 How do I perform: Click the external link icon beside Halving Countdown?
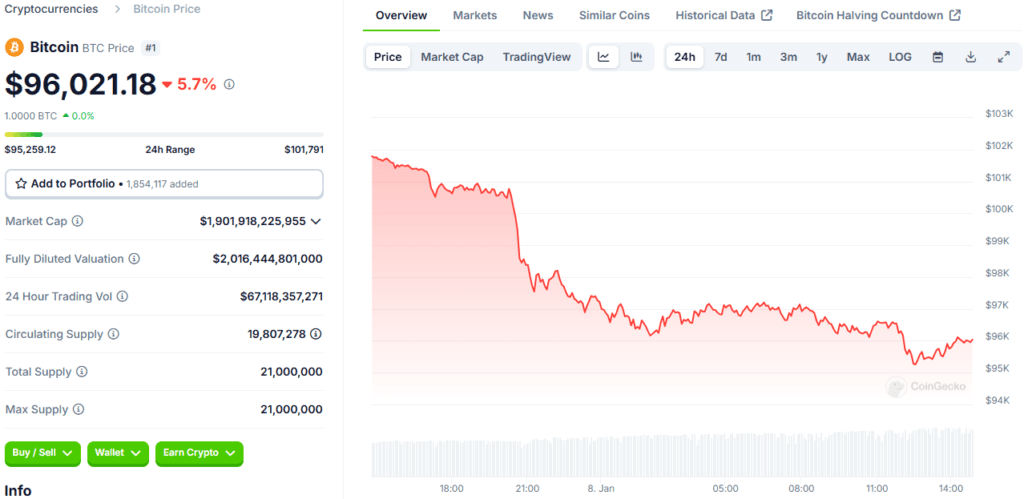[x=955, y=15]
